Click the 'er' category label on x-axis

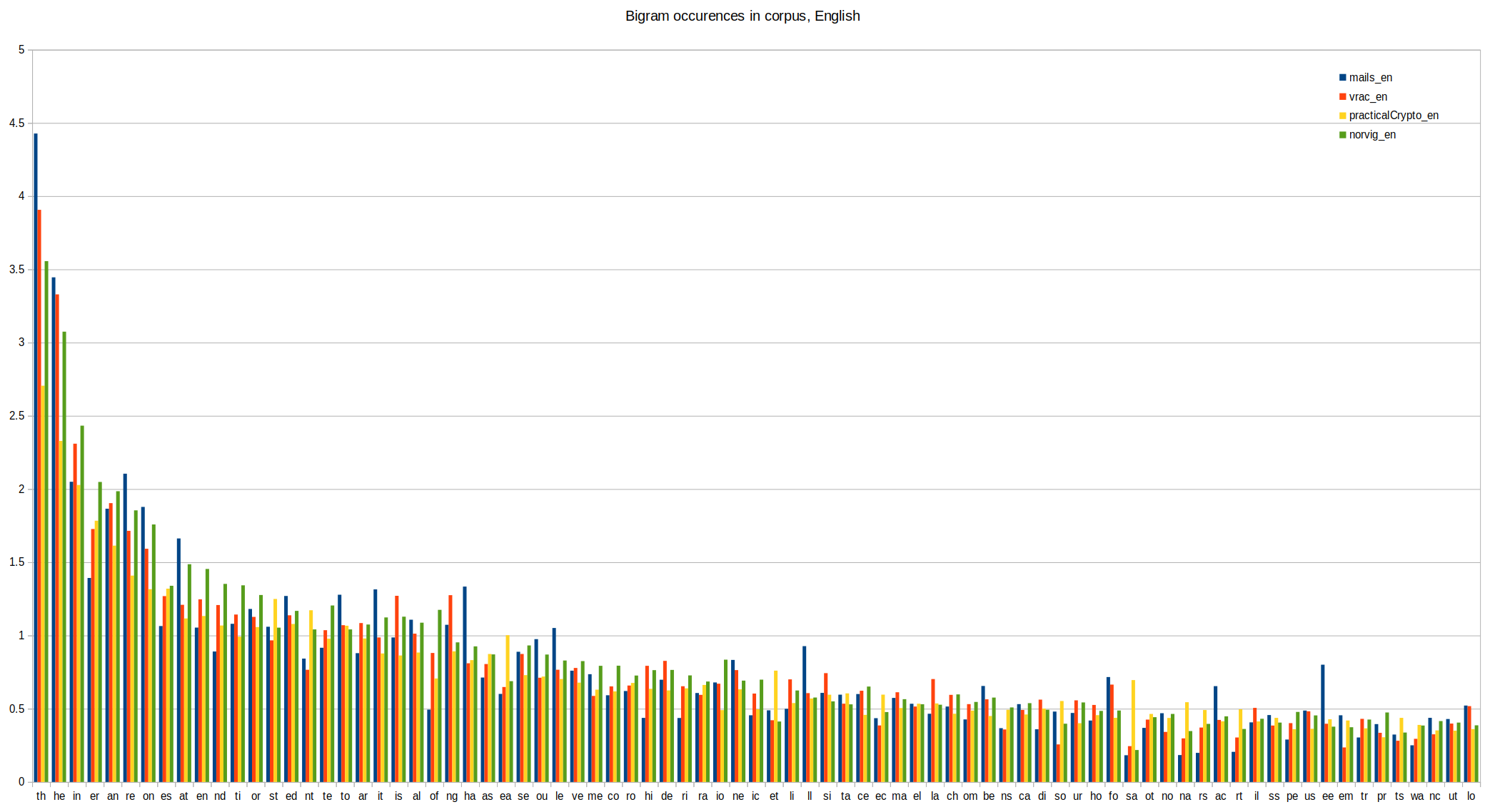(x=94, y=796)
